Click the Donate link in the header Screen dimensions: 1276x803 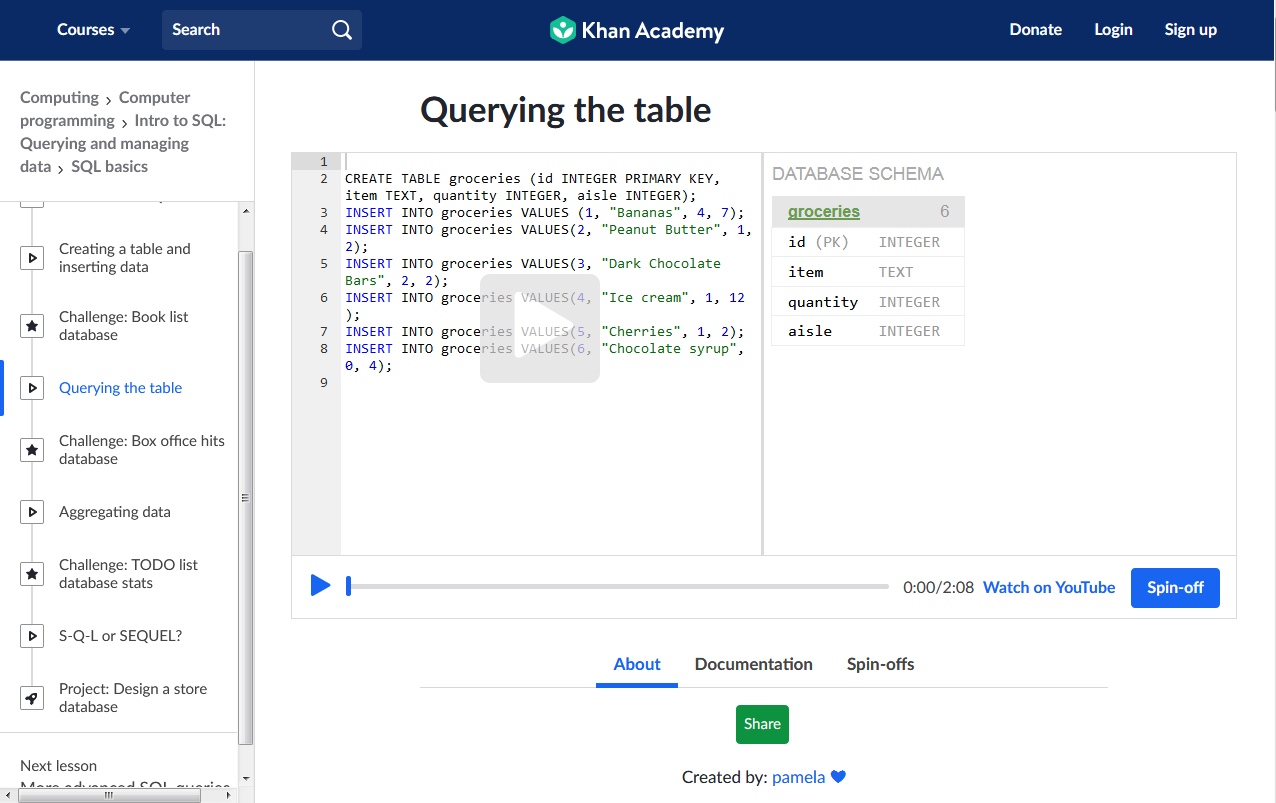pos(1036,30)
